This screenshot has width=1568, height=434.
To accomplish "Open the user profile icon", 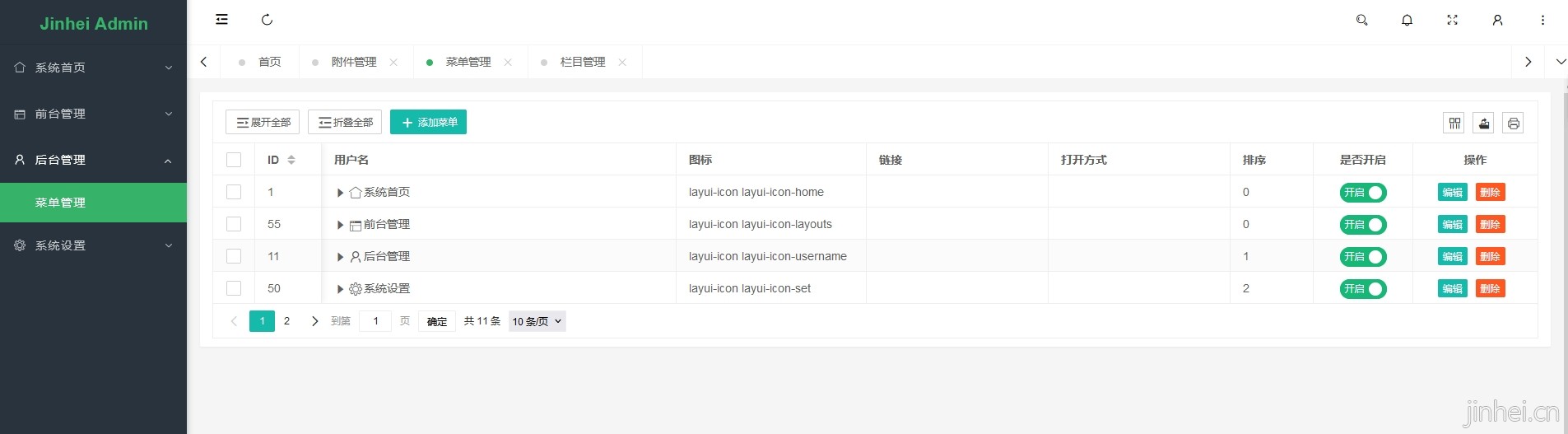I will click(x=1497, y=20).
